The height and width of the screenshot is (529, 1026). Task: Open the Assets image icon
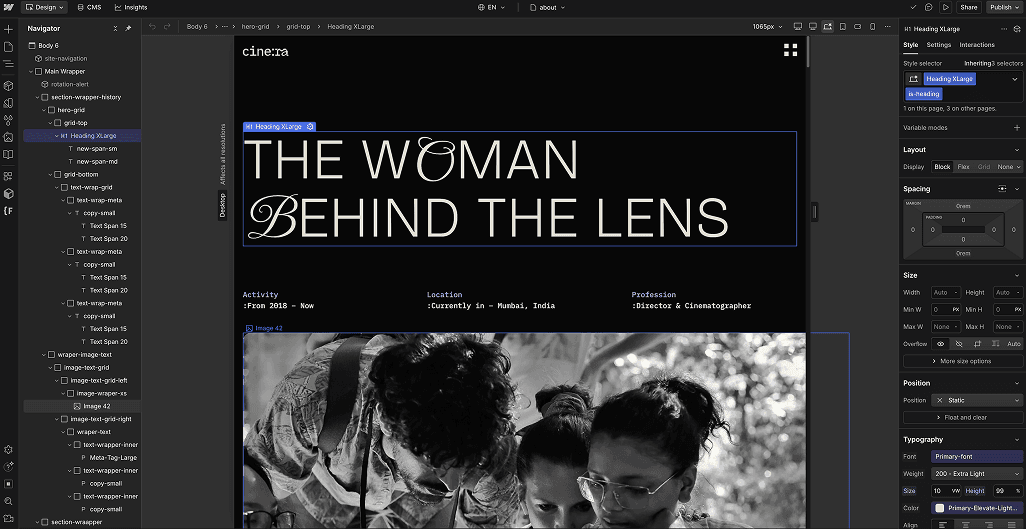pyautogui.click(x=8, y=137)
